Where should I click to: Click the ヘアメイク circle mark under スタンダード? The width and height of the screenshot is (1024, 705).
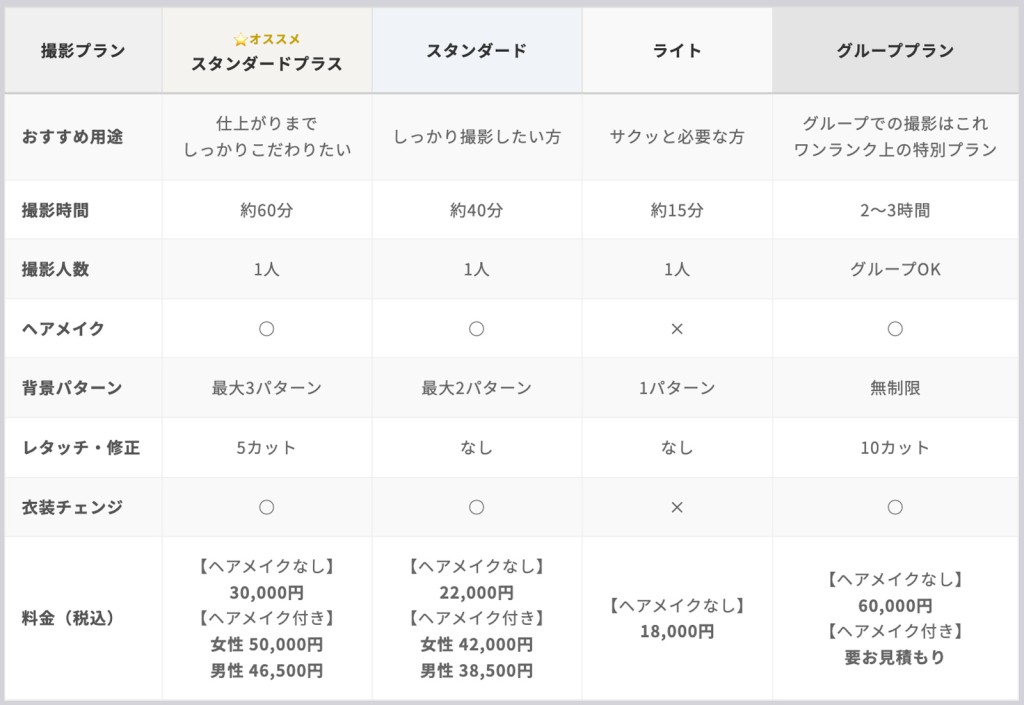tap(477, 328)
